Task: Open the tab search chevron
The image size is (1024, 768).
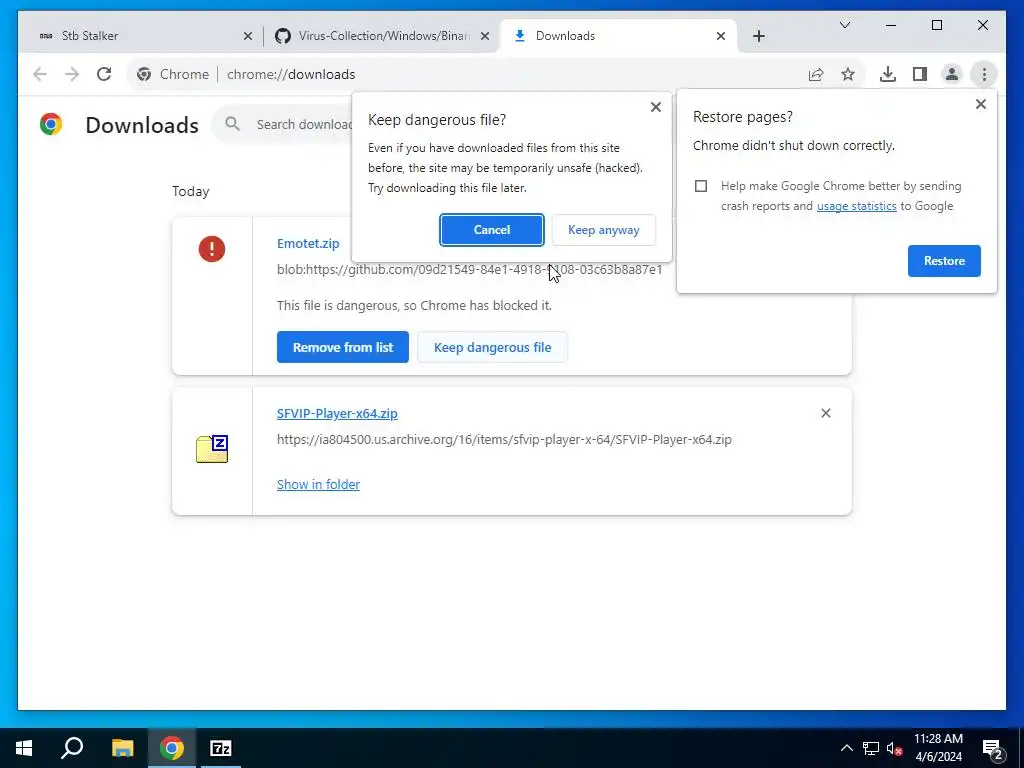Action: tap(844, 25)
